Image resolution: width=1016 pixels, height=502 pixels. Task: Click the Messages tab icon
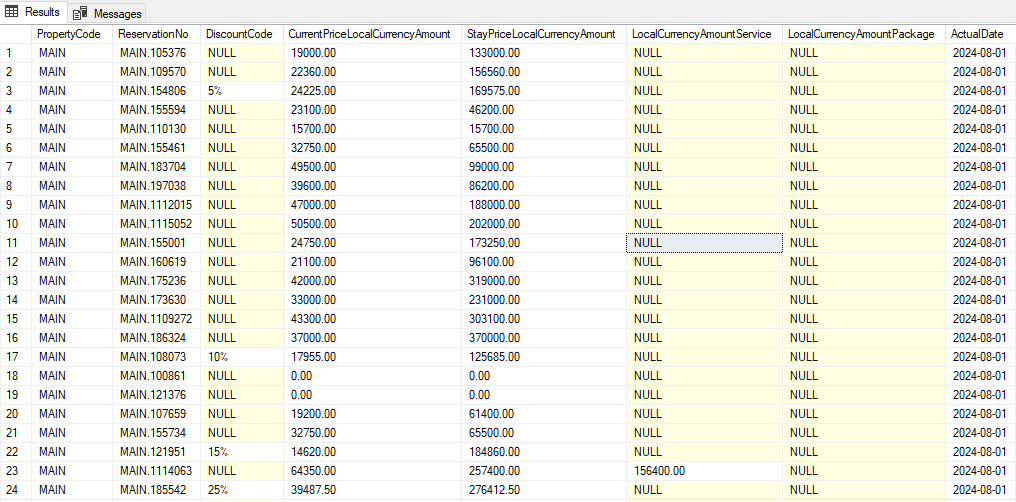[x=81, y=14]
